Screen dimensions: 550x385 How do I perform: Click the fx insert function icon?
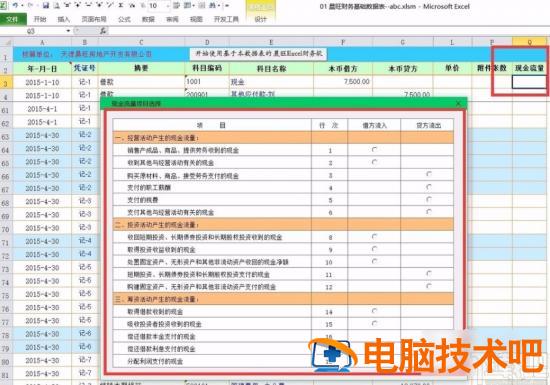103,31
